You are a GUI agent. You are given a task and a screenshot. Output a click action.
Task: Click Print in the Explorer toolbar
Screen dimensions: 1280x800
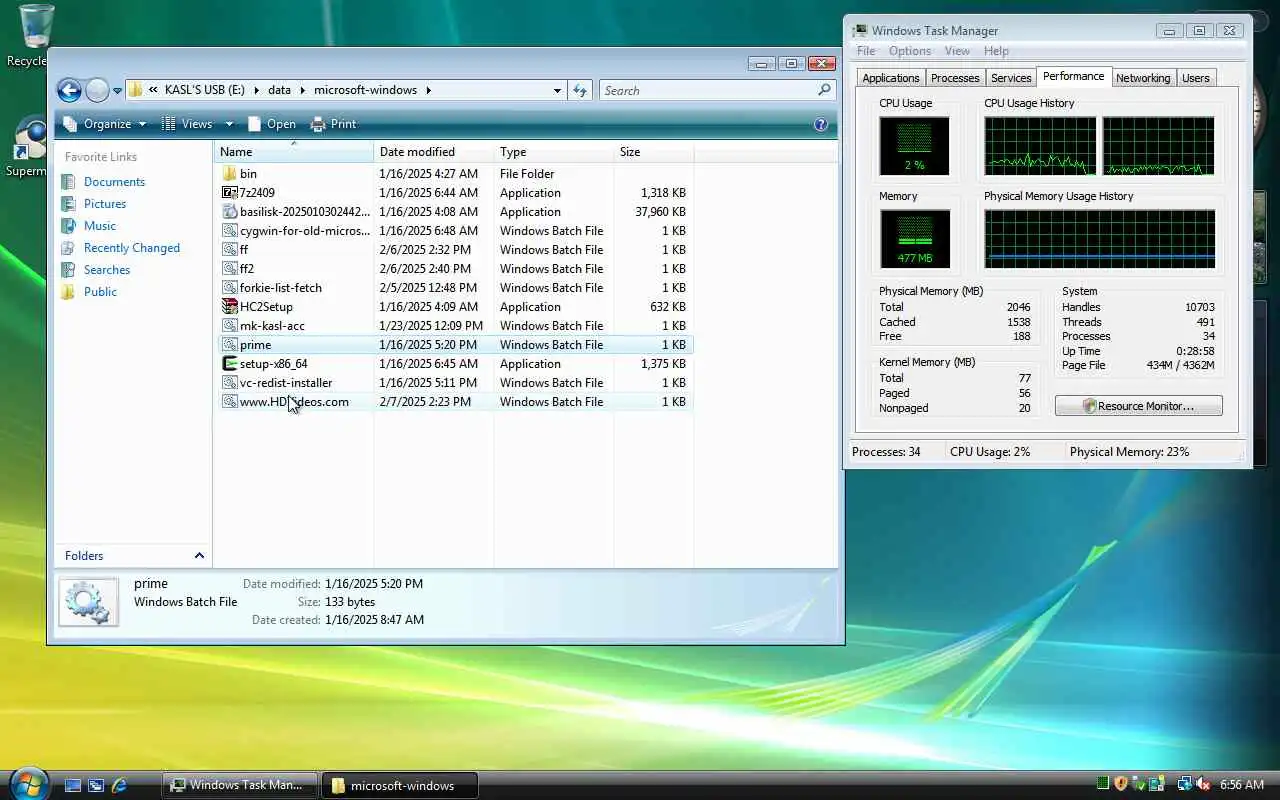point(334,124)
